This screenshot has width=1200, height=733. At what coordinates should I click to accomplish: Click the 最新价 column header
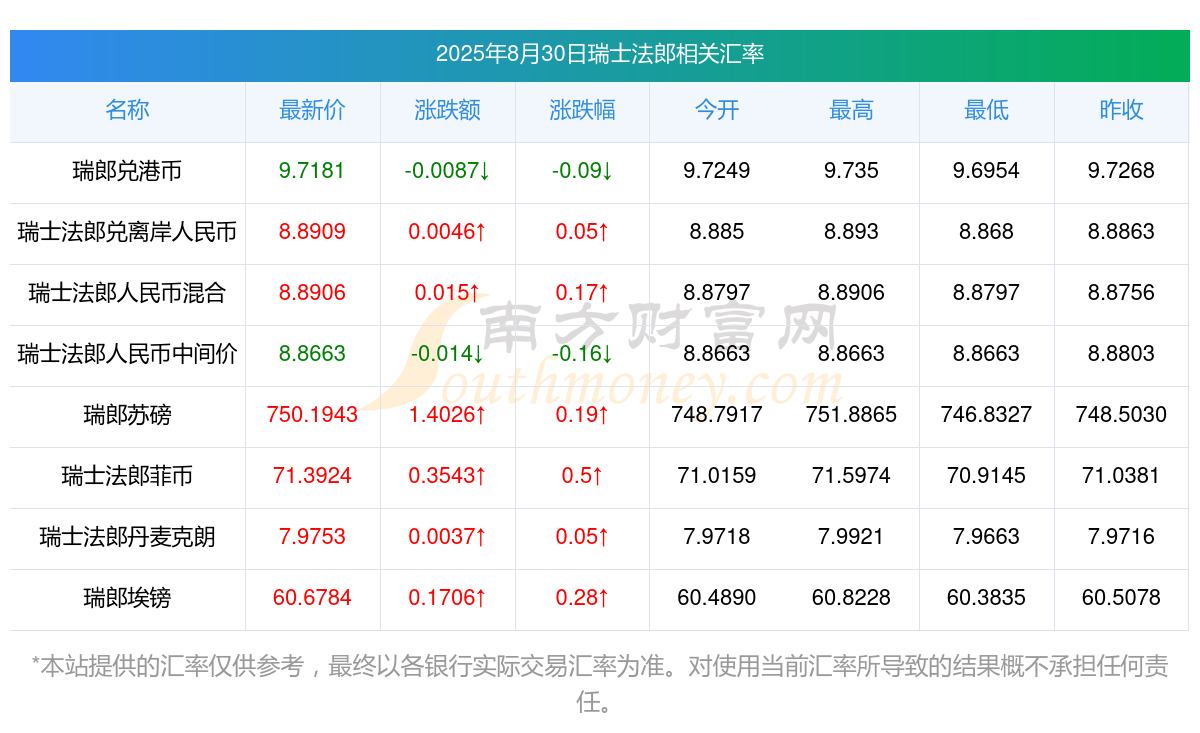(312, 110)
